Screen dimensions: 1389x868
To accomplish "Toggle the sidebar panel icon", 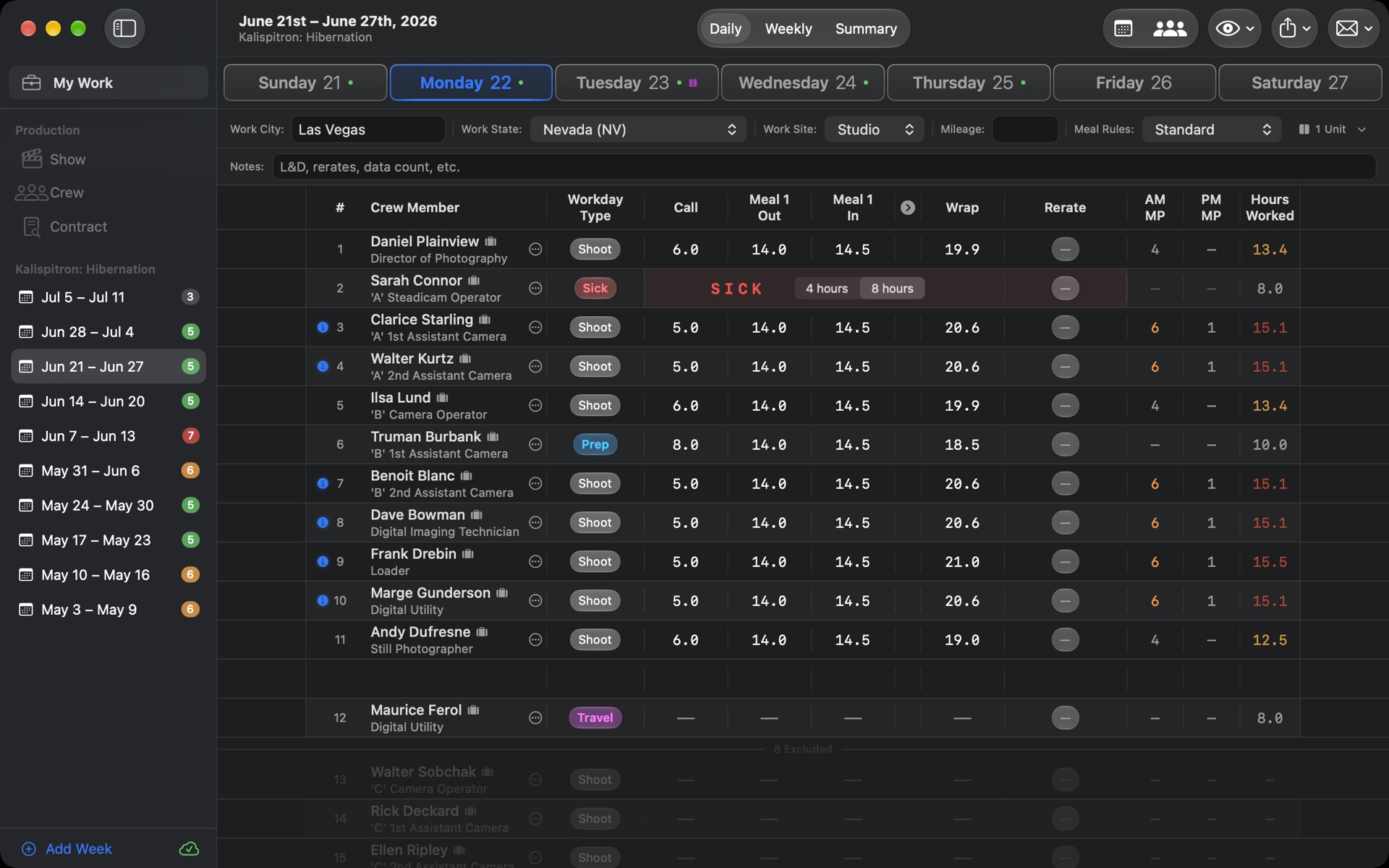I will pos(124,28).
